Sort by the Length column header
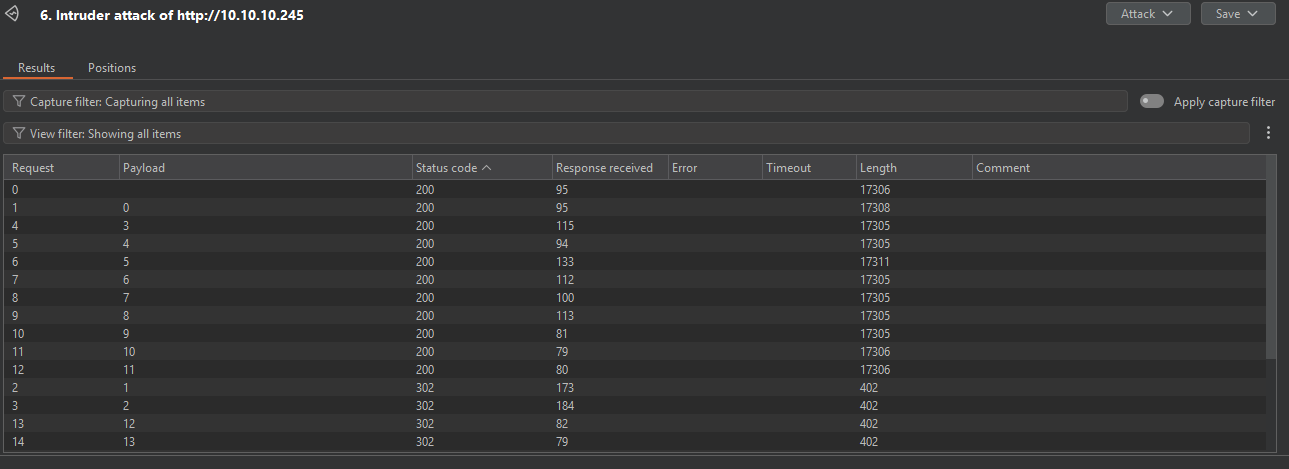The image size is (1289, 469). (x=914, y=168)
